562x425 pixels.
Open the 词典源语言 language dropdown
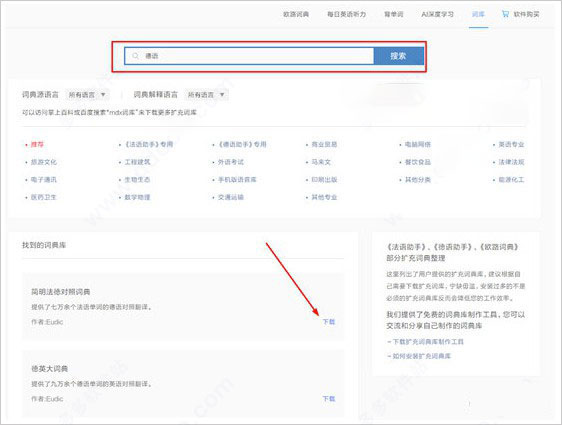pos(87,95)
